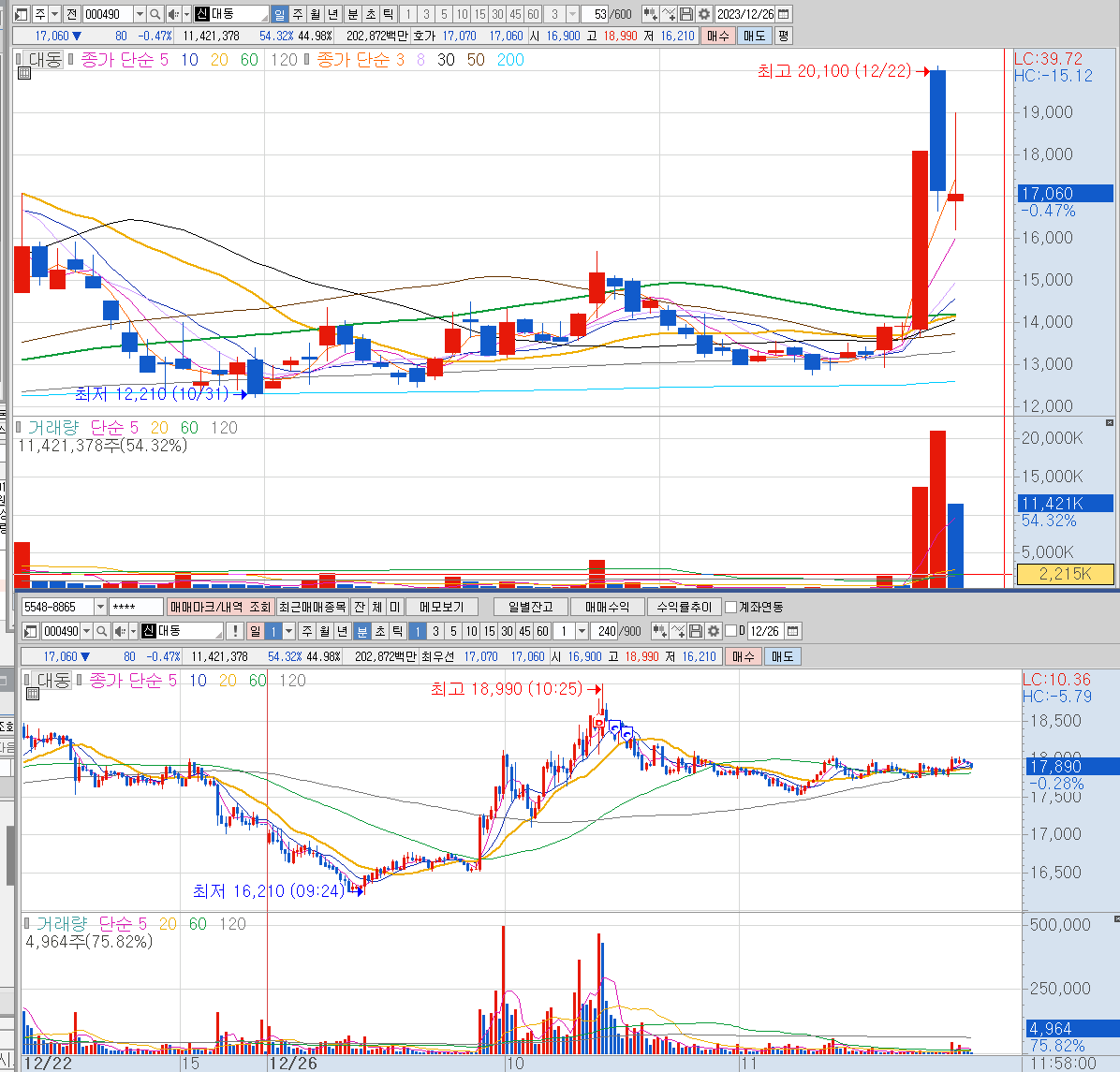Select the 월 monthly period in the top toolbar
Image resolution: width=1120 pixels, height=1072 pixels.
(x=315, y=14)
